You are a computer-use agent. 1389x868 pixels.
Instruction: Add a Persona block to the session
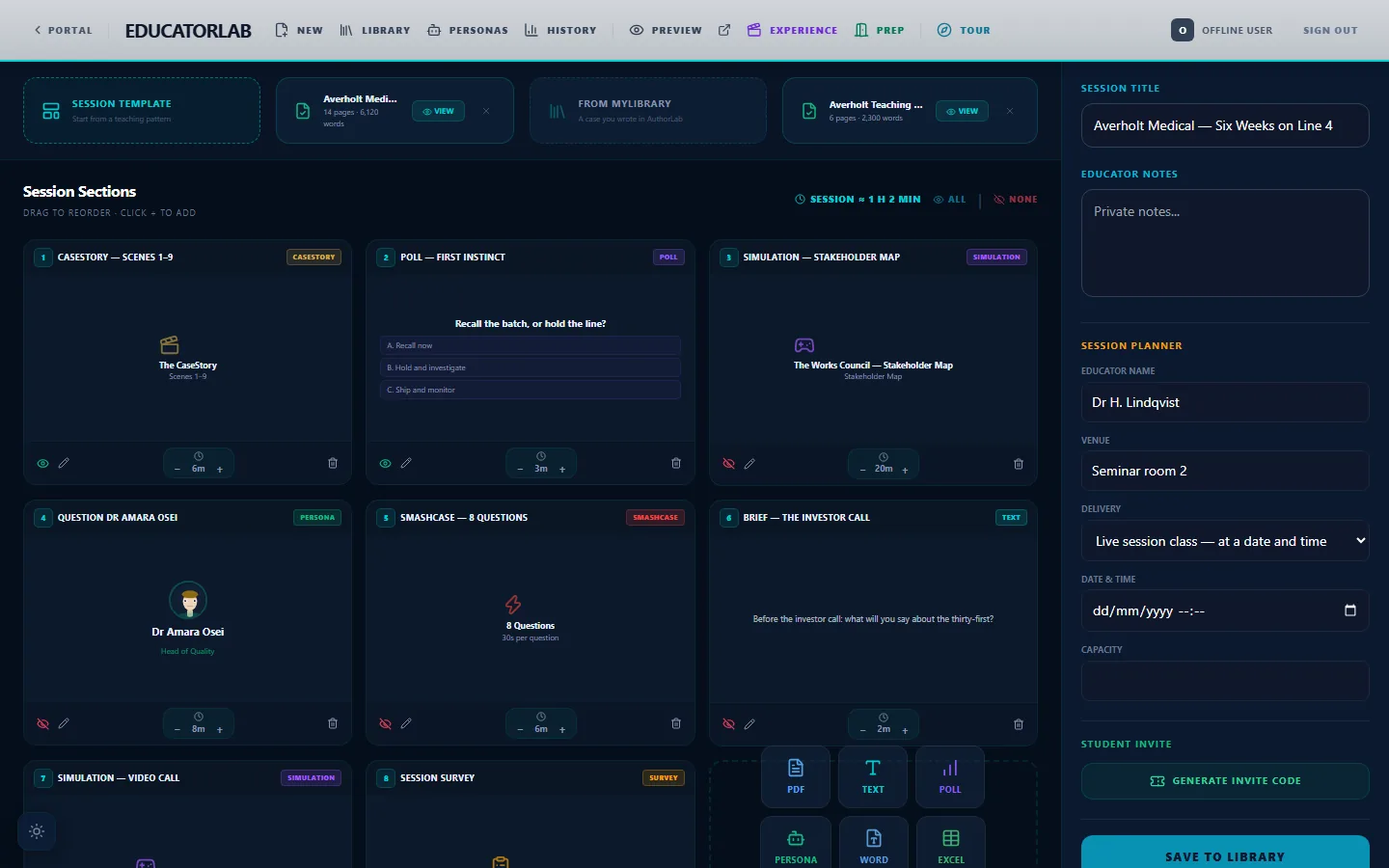point(796,845)
